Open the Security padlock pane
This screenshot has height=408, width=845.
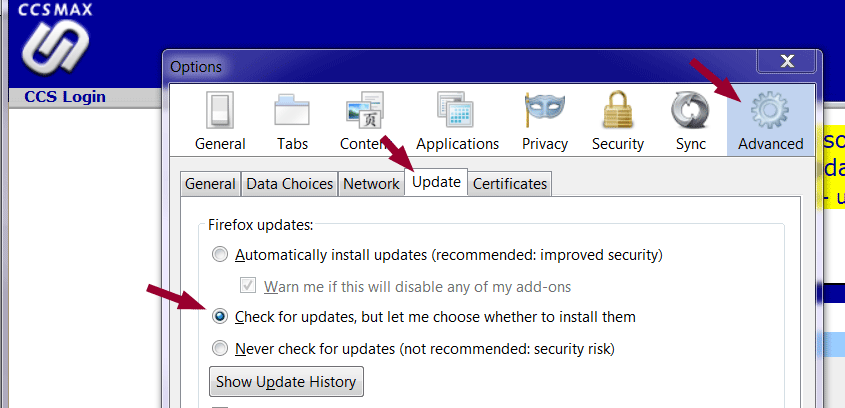click(x=618, y=121)
